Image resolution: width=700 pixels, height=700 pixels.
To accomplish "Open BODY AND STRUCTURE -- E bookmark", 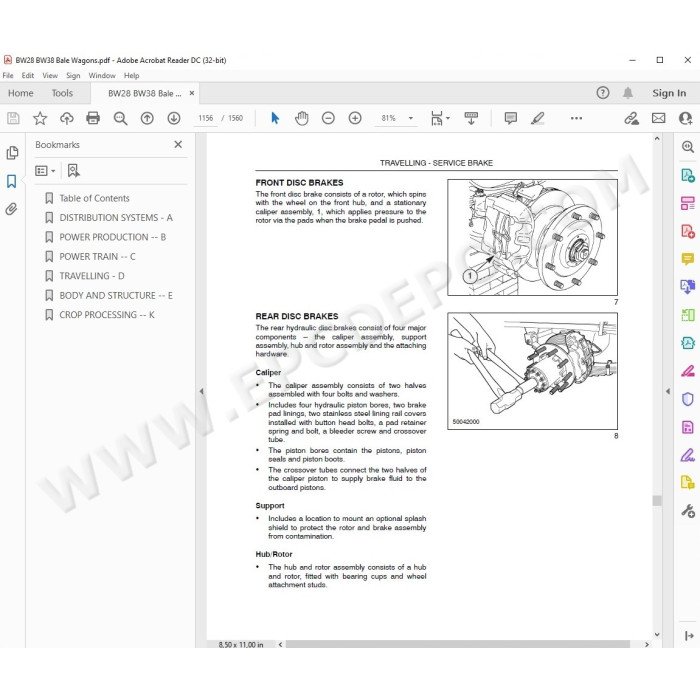I will click(116, 296).
